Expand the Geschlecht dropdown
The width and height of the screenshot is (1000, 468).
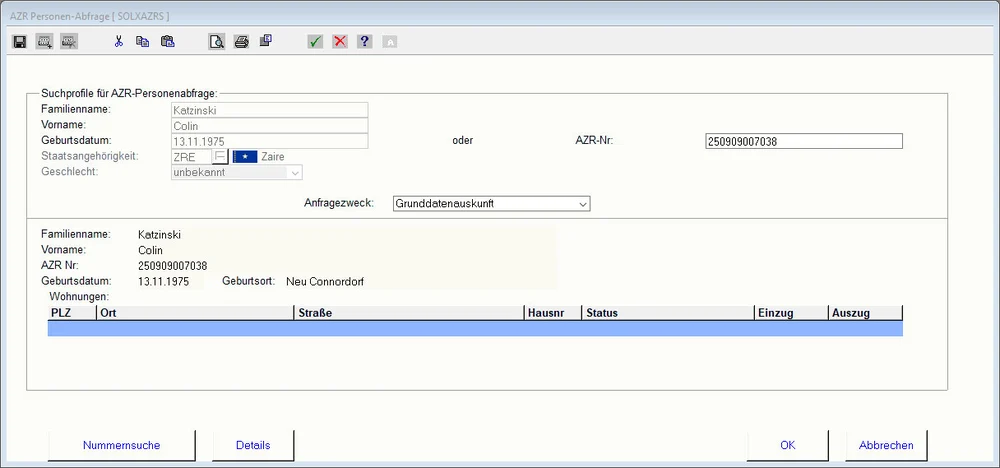294,173
